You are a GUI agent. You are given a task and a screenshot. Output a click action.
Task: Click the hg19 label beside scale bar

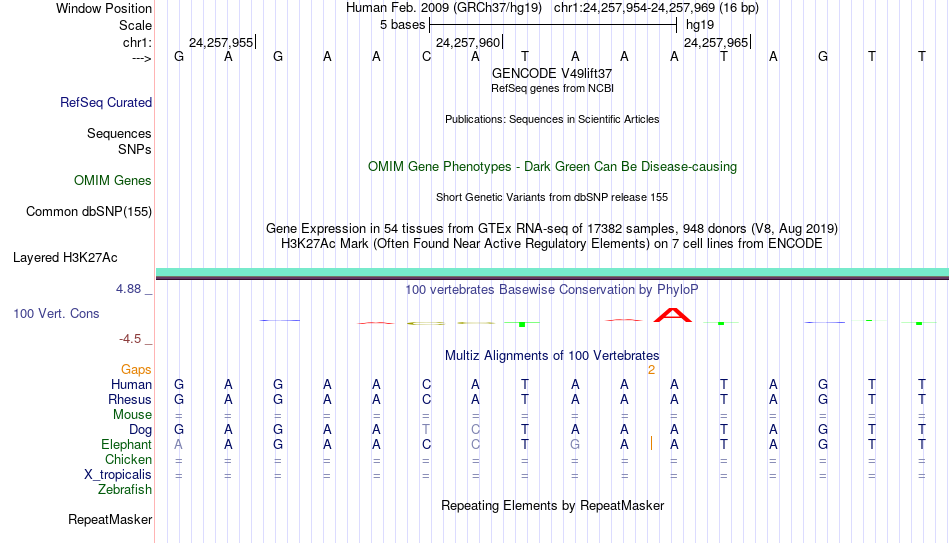(x=700, y=25)
